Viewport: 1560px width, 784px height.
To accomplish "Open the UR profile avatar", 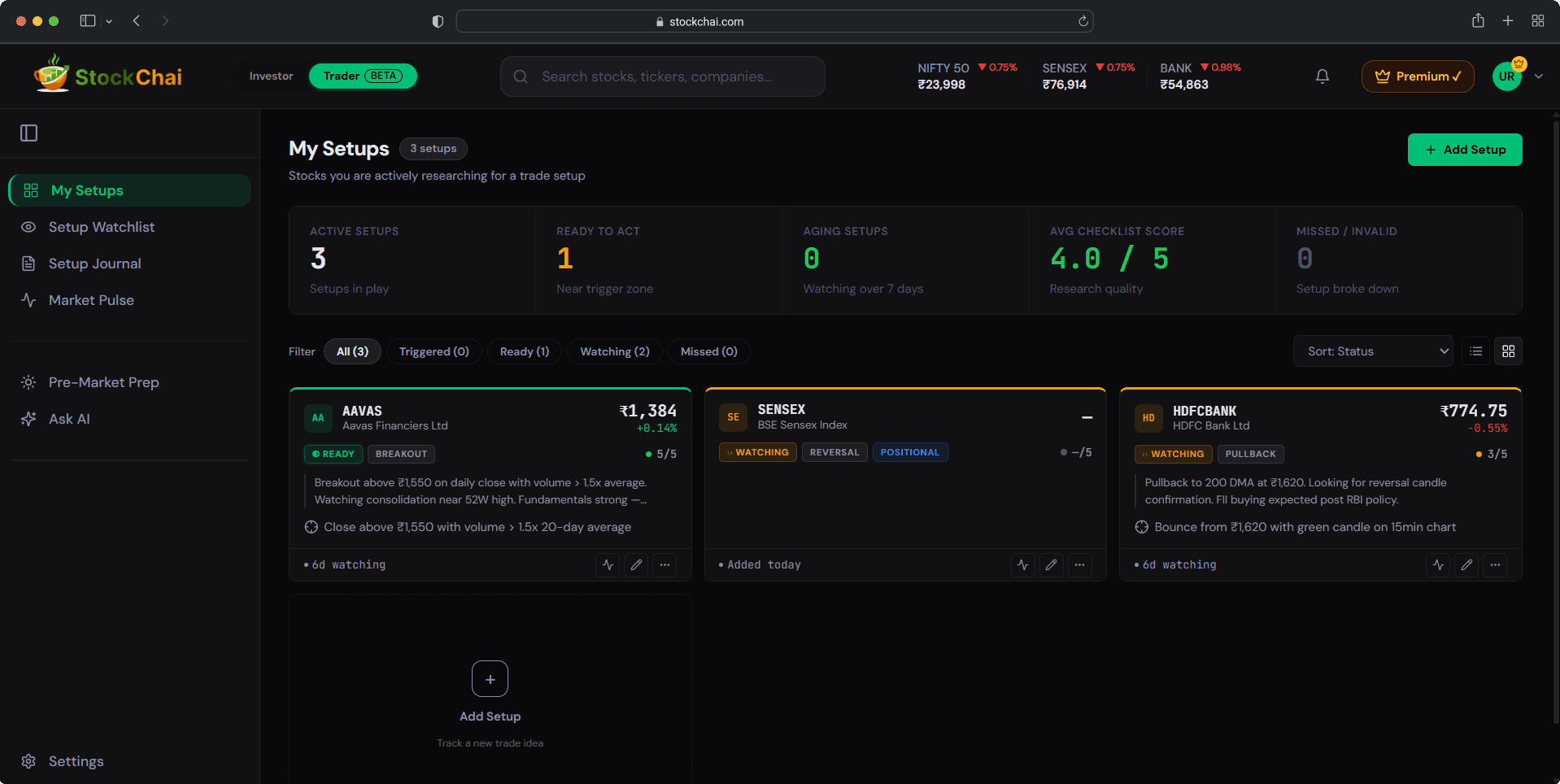I will point(1507,76).
